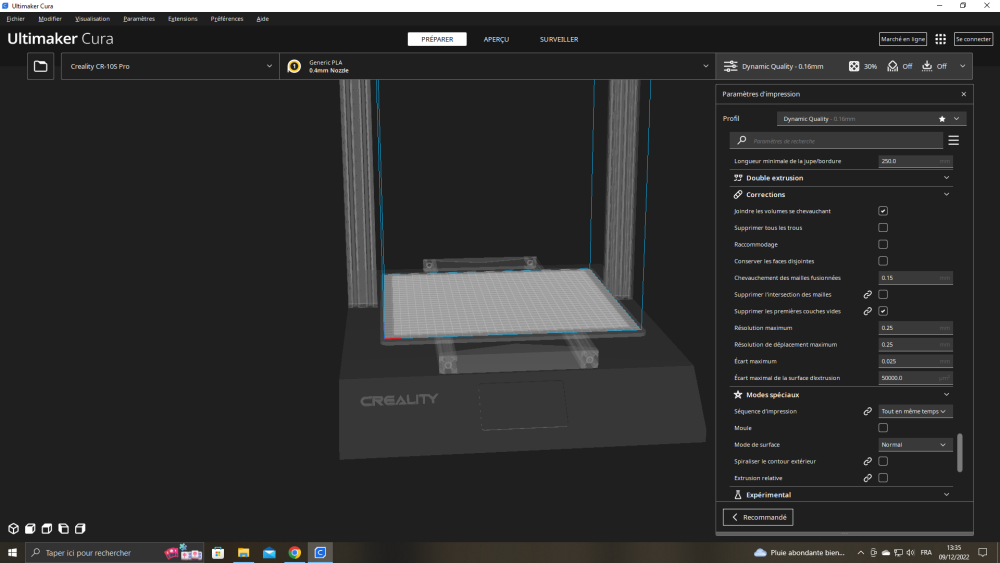Enable Raccommodage checkbox

[883, 244]
